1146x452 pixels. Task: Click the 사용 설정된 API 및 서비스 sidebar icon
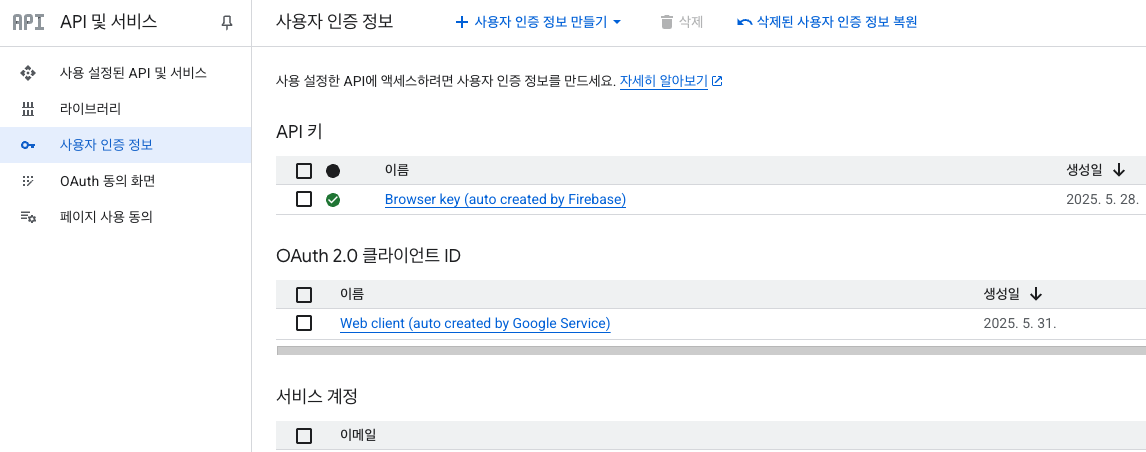click(x=28, y=73)
